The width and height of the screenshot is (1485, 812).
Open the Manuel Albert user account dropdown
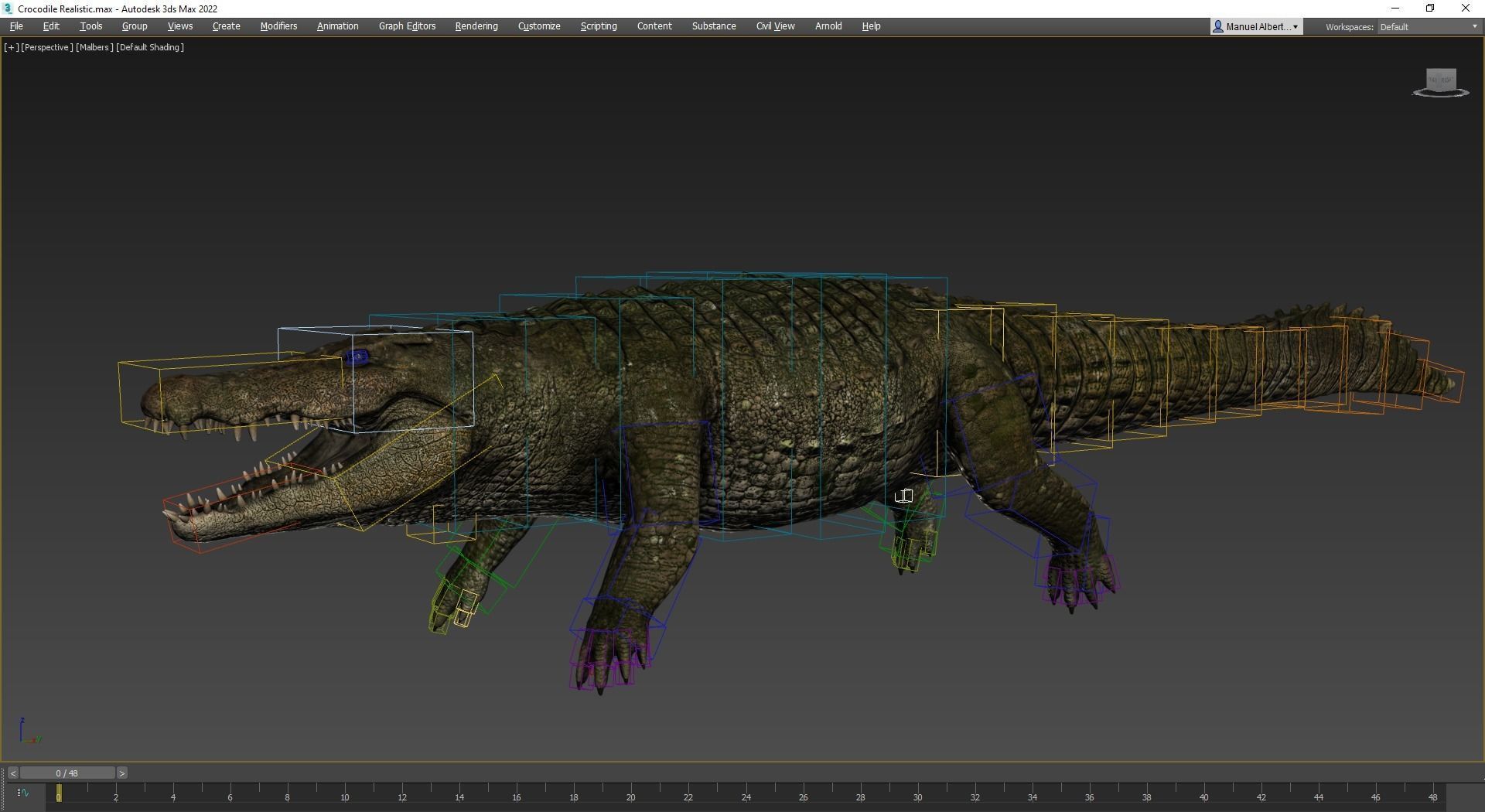click(x=1257, y=26)
